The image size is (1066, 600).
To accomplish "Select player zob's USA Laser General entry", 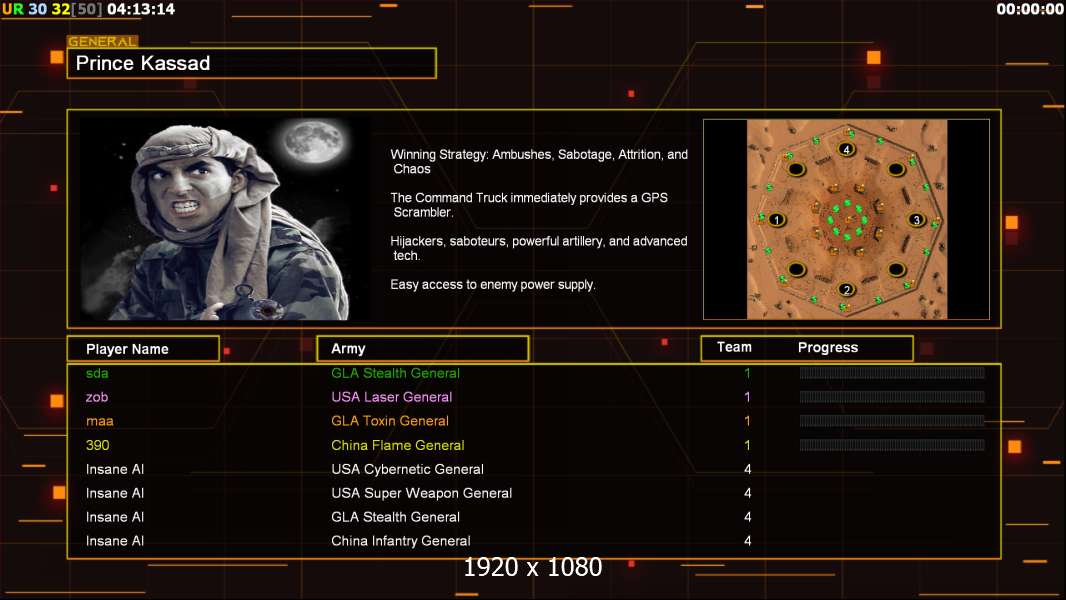I will (x=391, y=397).
